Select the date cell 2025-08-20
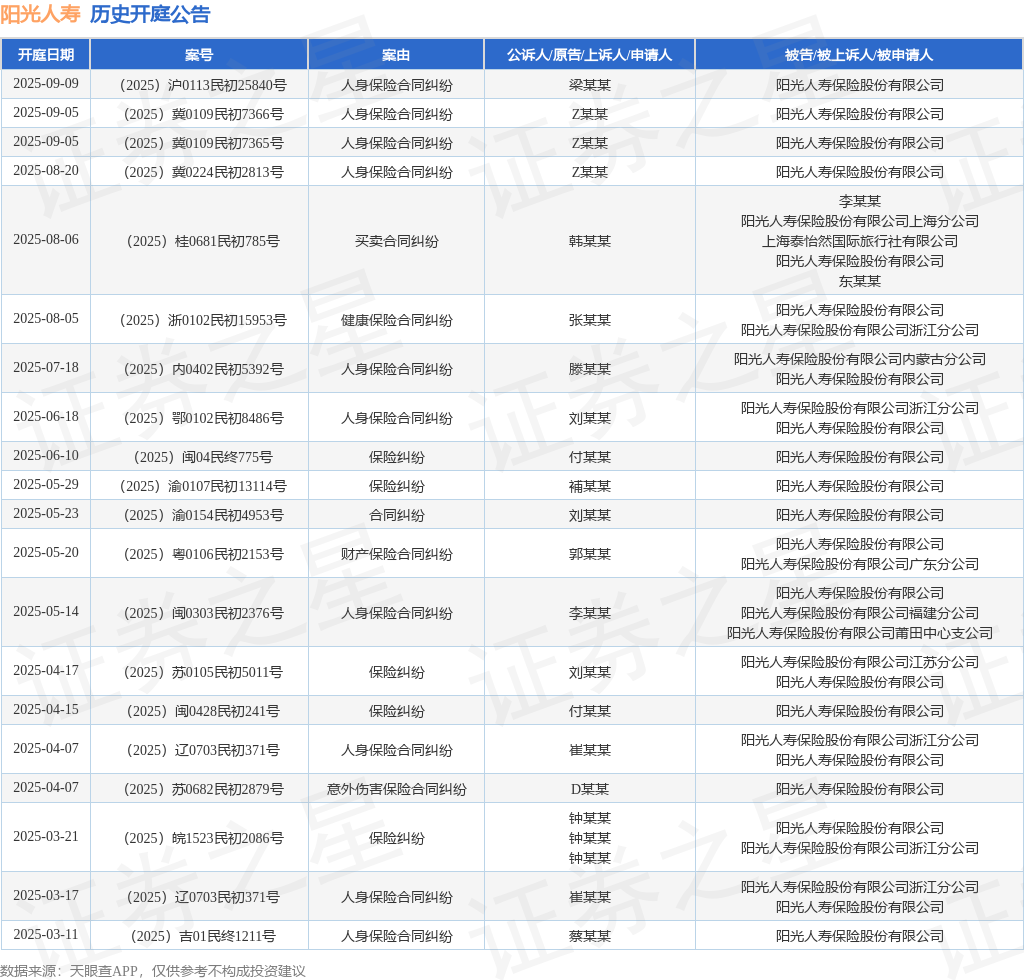Screen dimensions: 1024x980 tap(46, 170)
